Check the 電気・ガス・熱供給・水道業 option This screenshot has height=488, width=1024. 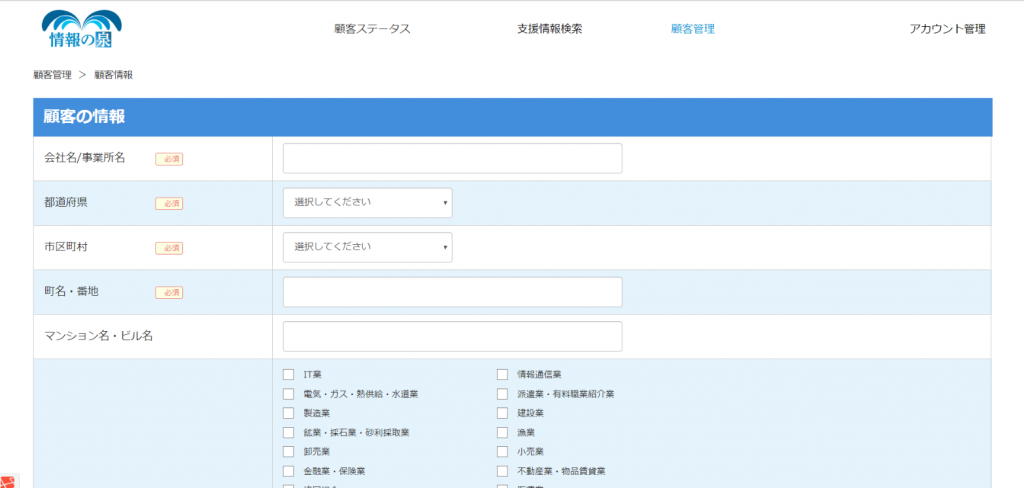tap(288, 394)
